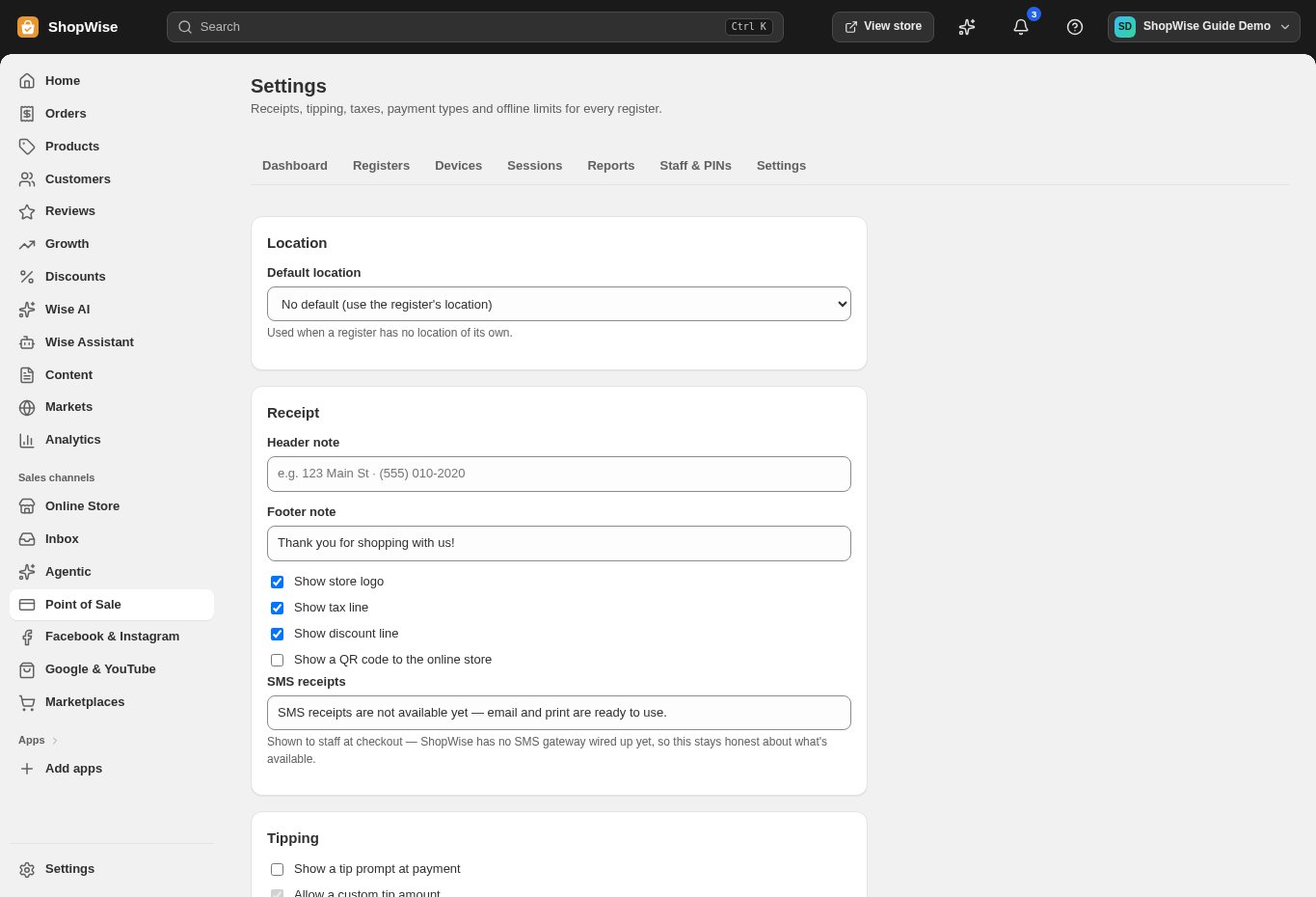Open Inbox via its tray icon
1316x897 pixels.
pyautogui.click(x=27, y=539)
